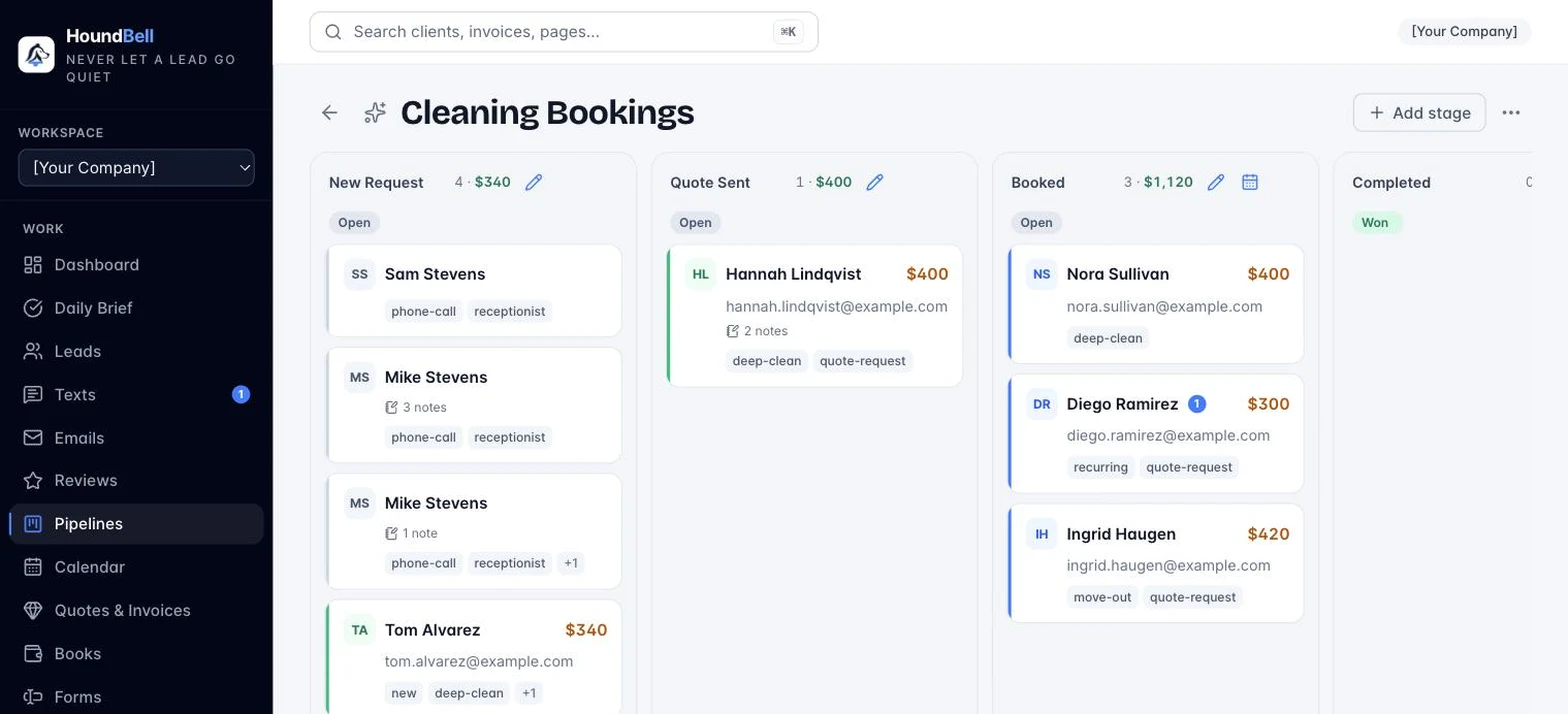
Task: Expand the workspace selector dropdown
Action: tap(136, 168)
